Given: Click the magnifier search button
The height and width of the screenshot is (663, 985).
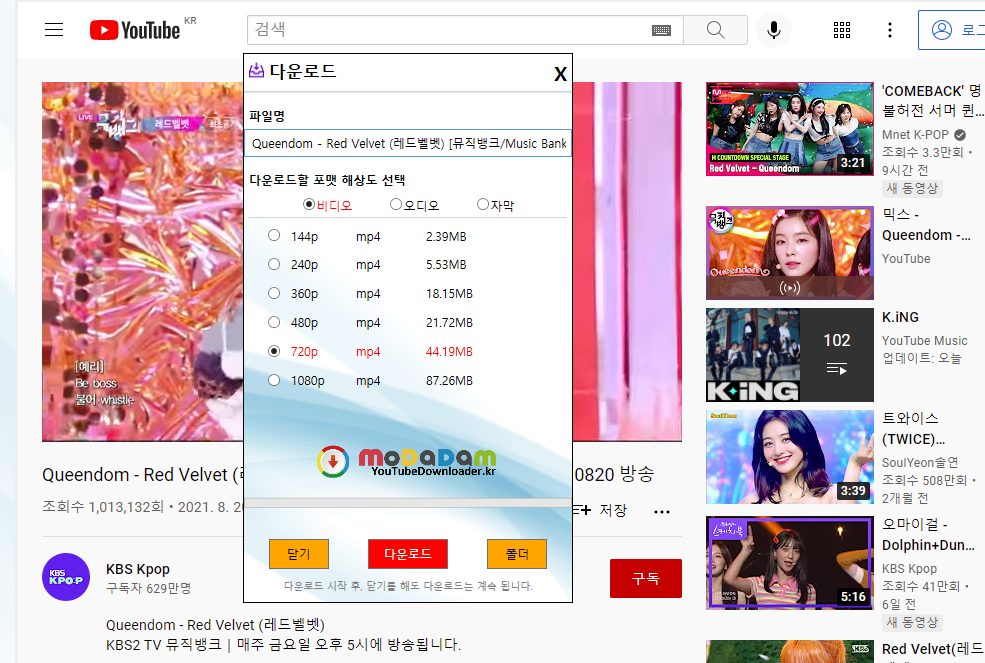Looking at the screenshot, I should [716, 30].
